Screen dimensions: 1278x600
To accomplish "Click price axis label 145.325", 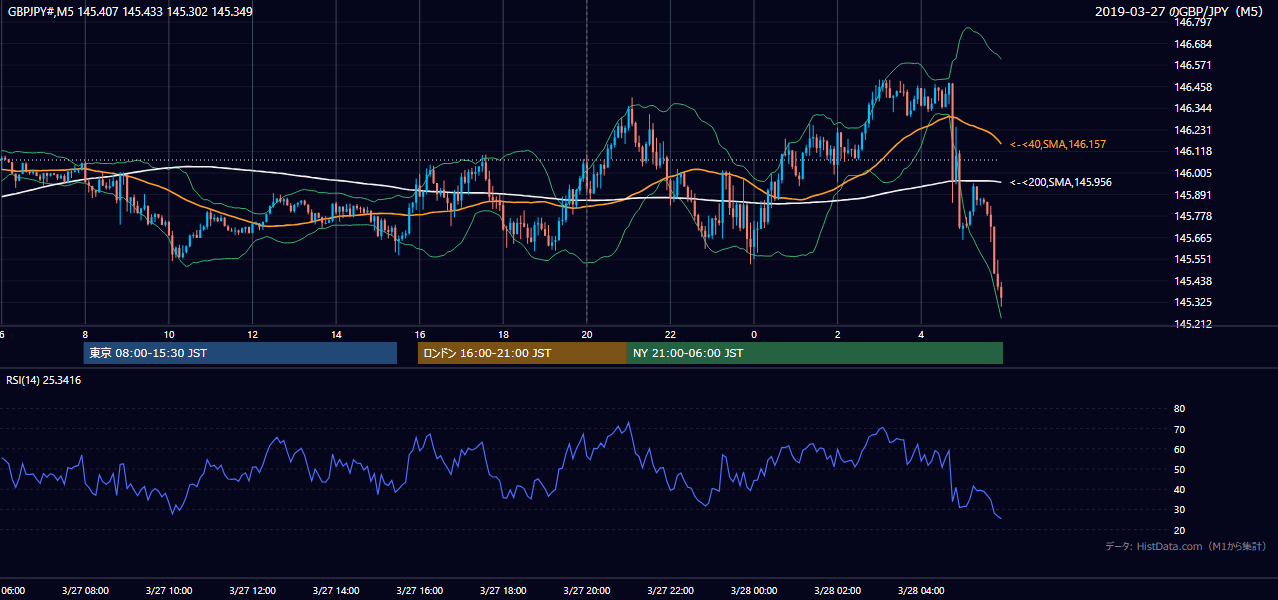I will coord(1193,302).
